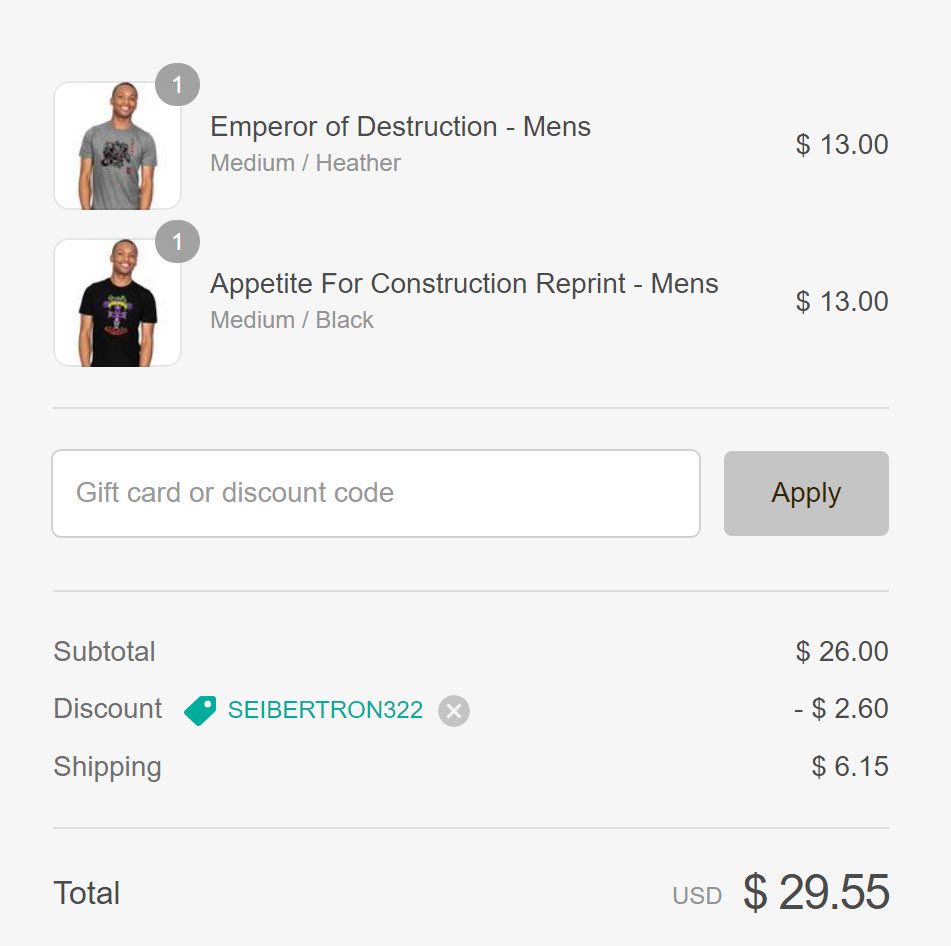Click the $29.55 total amount
This screenshot has height=946, width=951.
click(x=816, y=893)
